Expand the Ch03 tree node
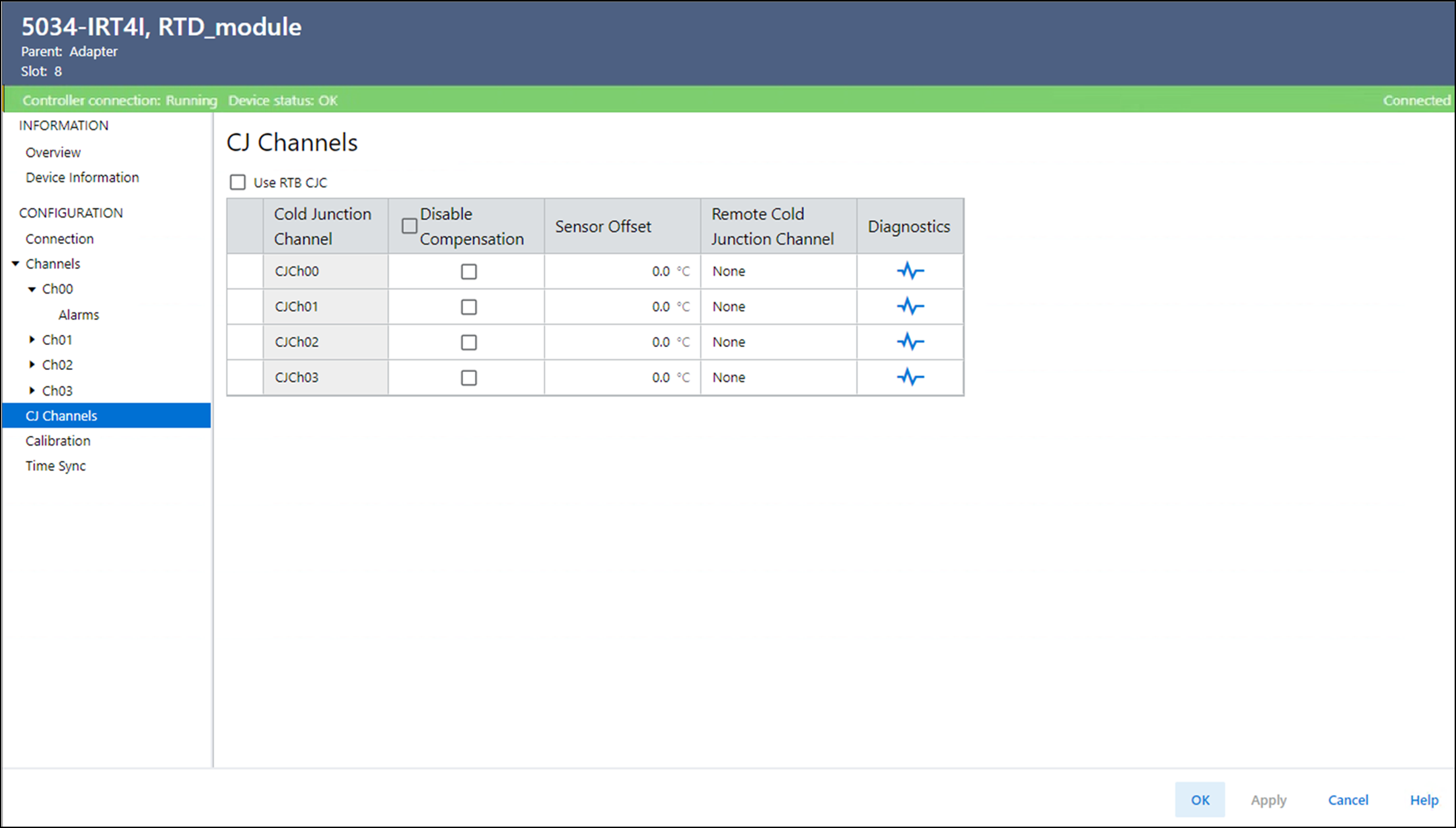Screen dimensions: 1456x828 click(32, 390)
